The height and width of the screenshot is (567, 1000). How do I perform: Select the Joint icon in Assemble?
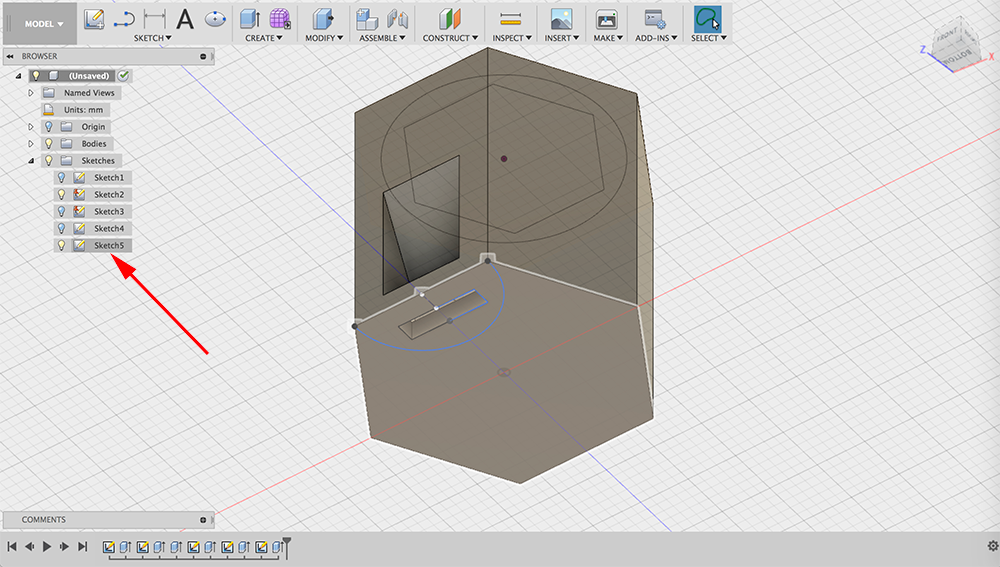pyautogui.click(x=397, y=19)
